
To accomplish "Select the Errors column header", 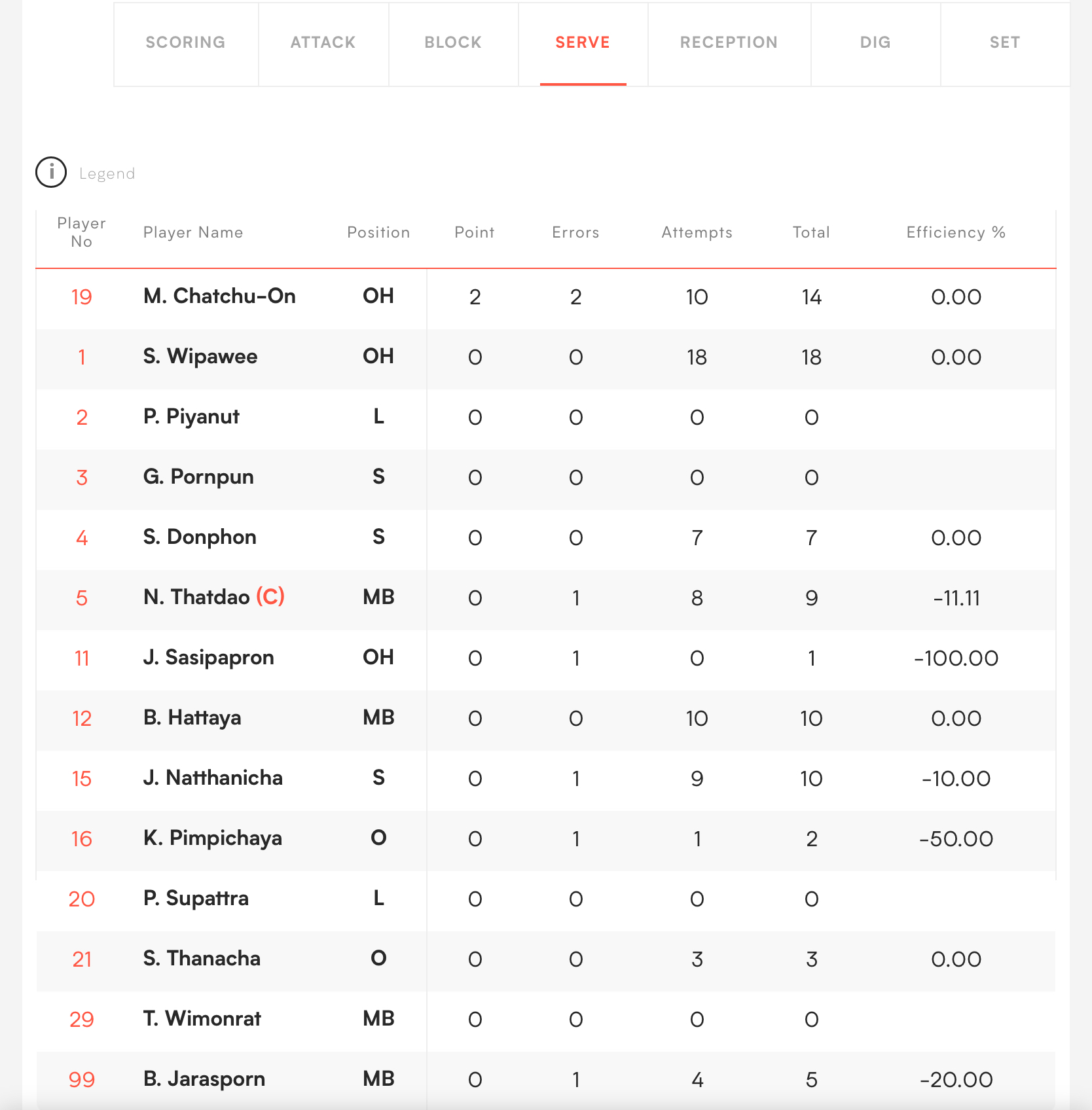I will (575, 232).
